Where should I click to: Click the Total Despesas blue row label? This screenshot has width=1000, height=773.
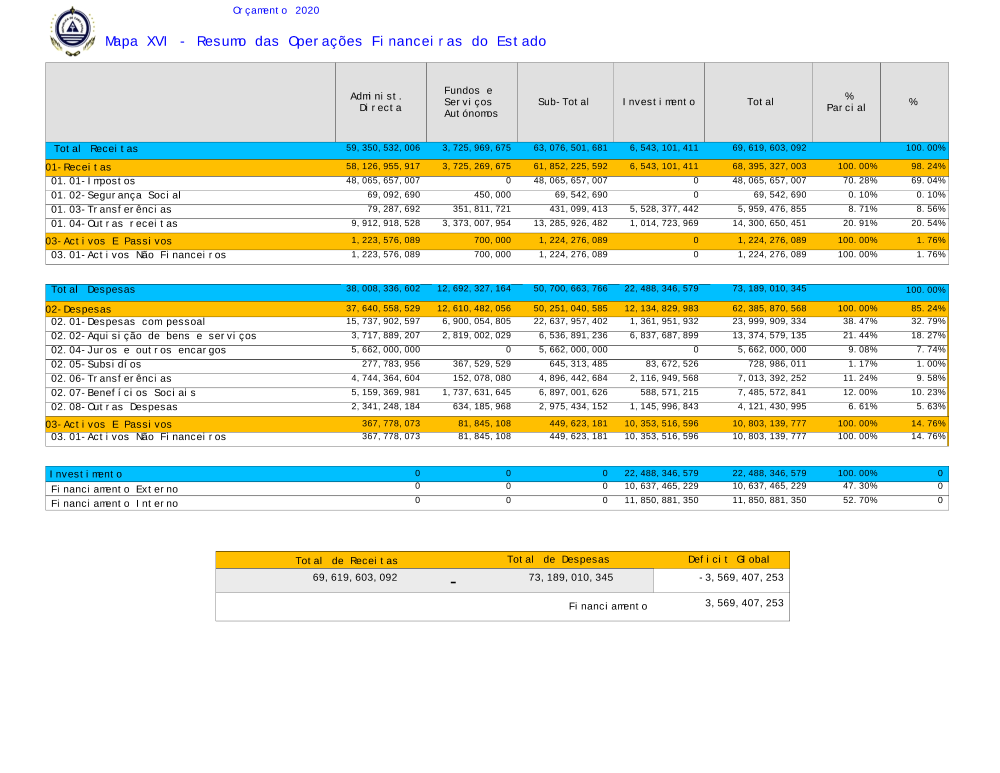click(93, 290)
